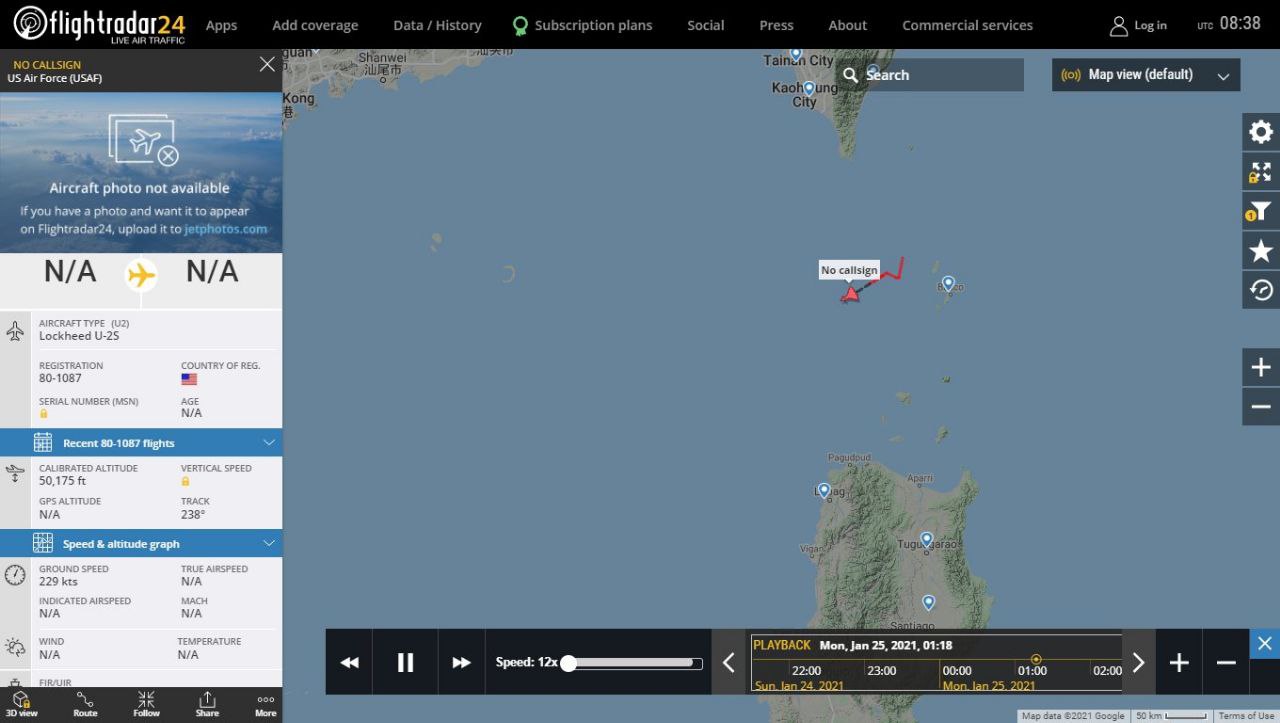Click the Lockheed U-2S aircraft type

tap(79, 336)
